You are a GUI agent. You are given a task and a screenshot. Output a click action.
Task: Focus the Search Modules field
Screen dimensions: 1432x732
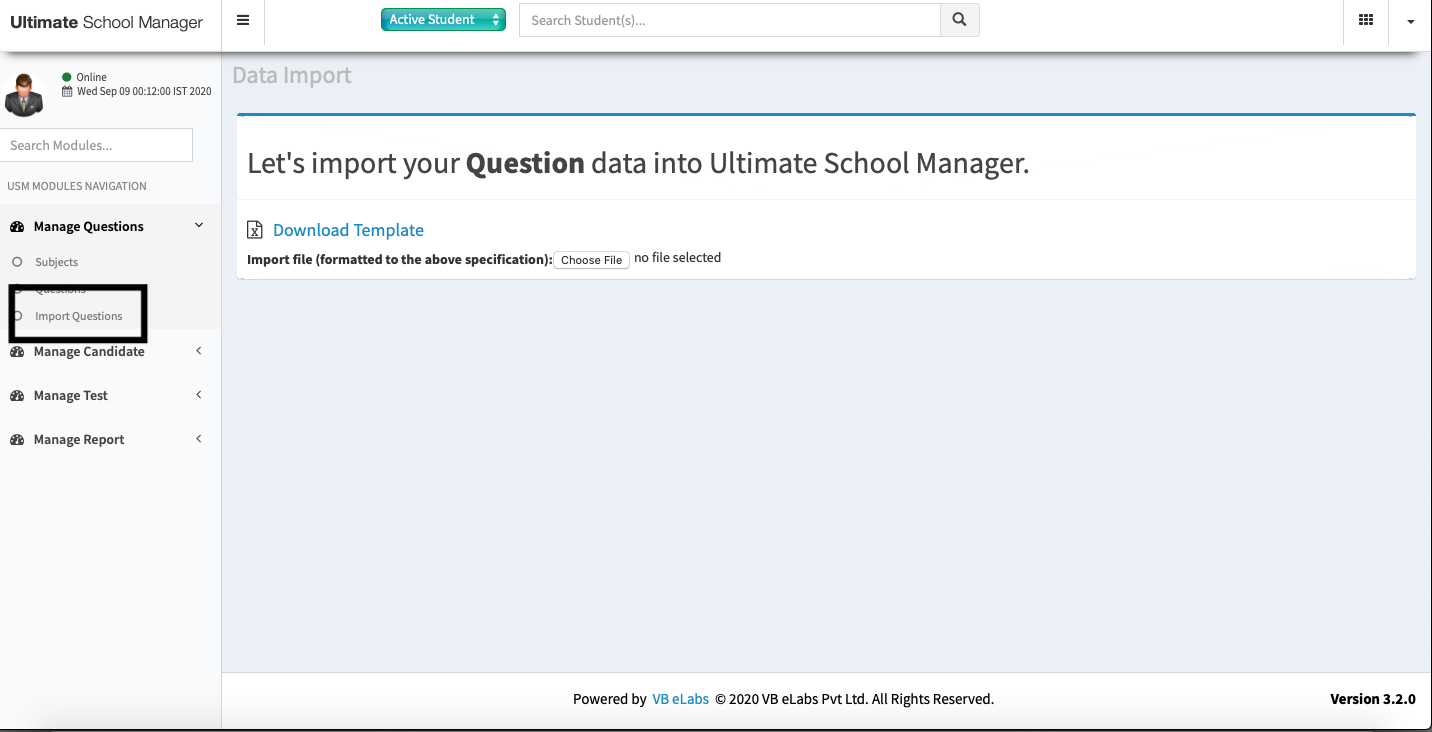(x=96, y=145)
